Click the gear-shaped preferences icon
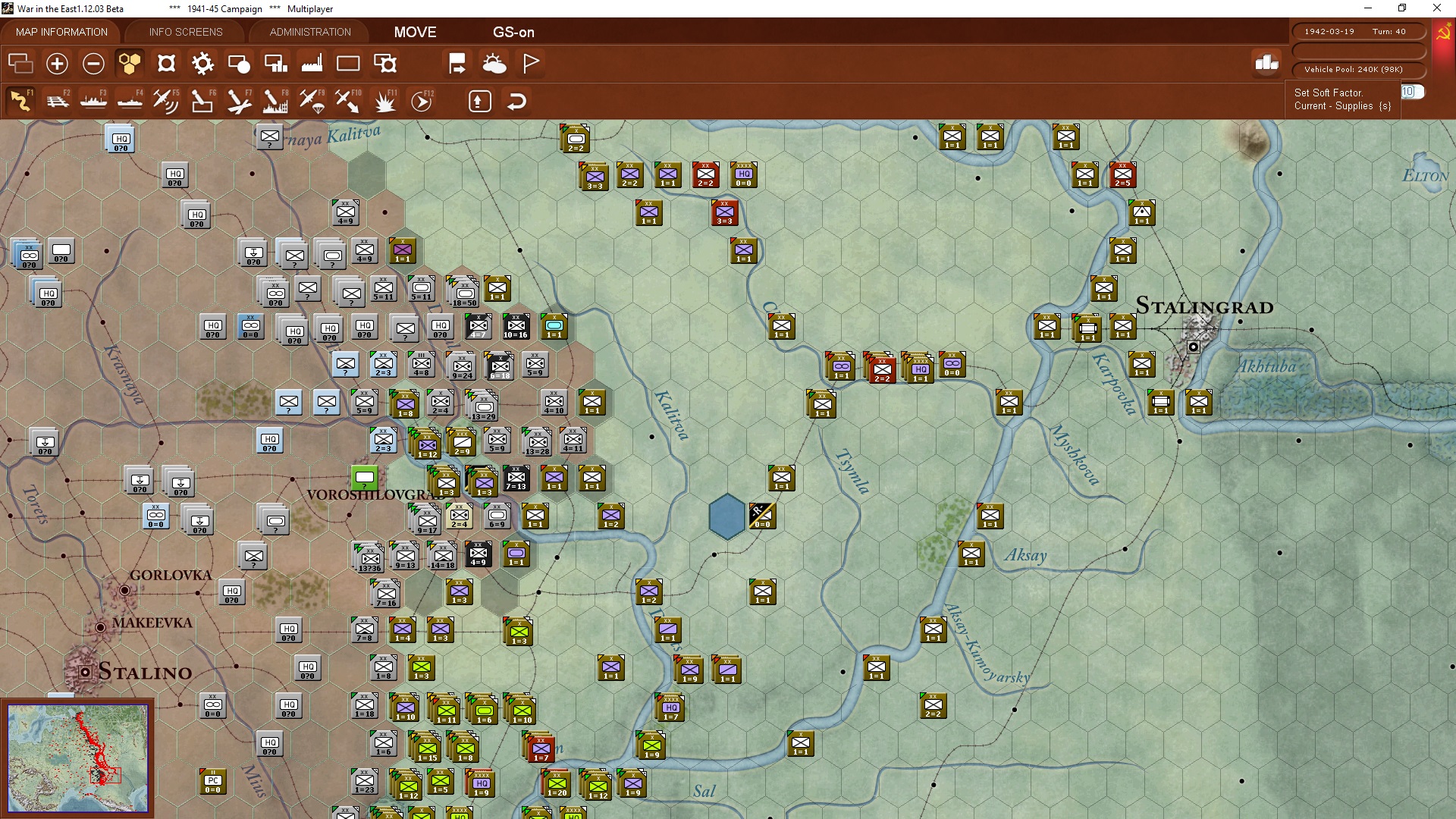 [x=202, y=64]
